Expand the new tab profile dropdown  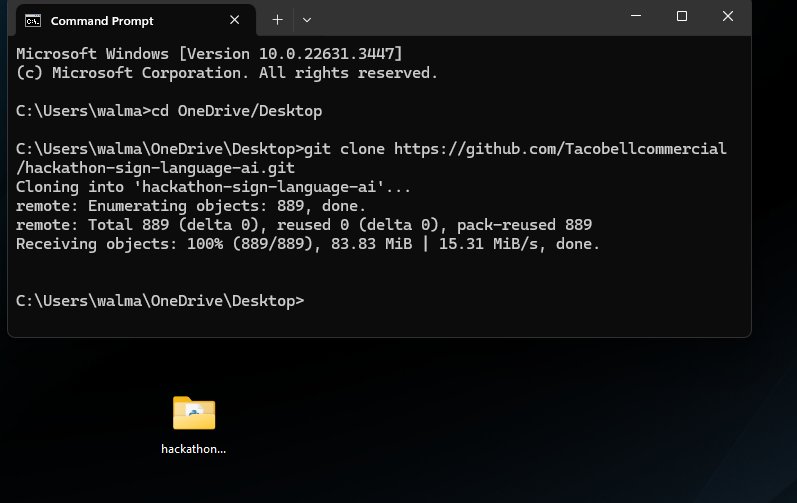(306, 20)
